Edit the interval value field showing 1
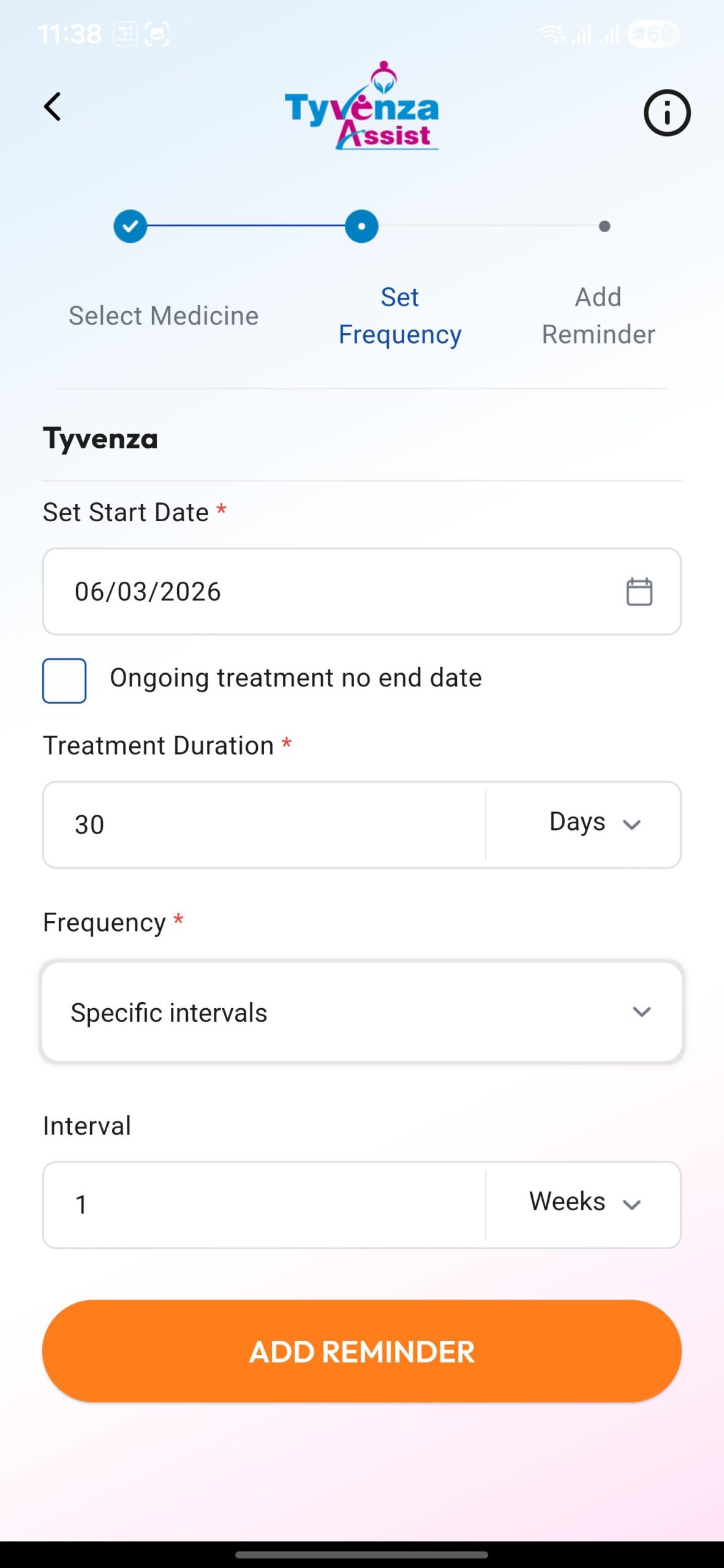 coord(263,1205)
